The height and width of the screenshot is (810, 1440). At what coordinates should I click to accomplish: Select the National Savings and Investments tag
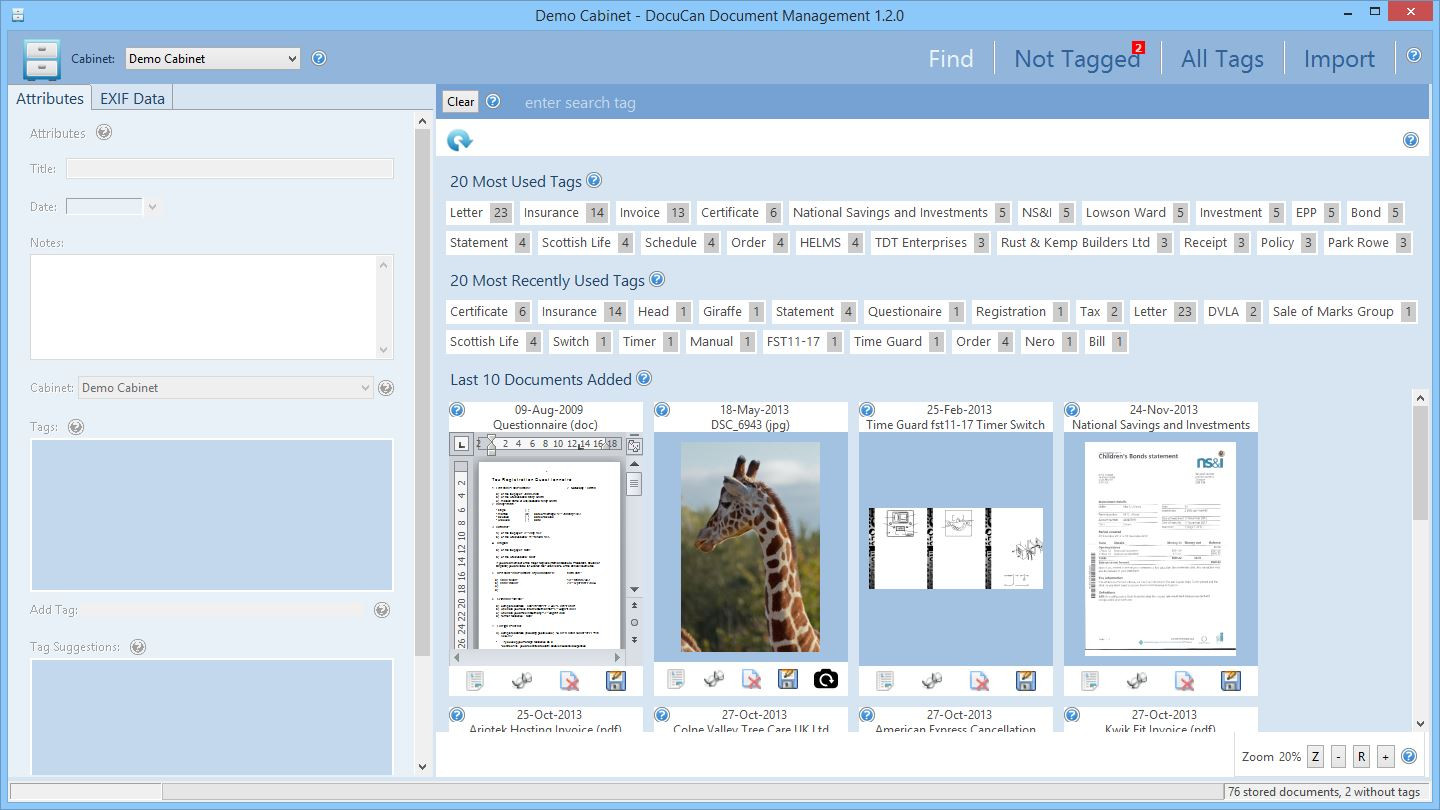click(900, 212)
